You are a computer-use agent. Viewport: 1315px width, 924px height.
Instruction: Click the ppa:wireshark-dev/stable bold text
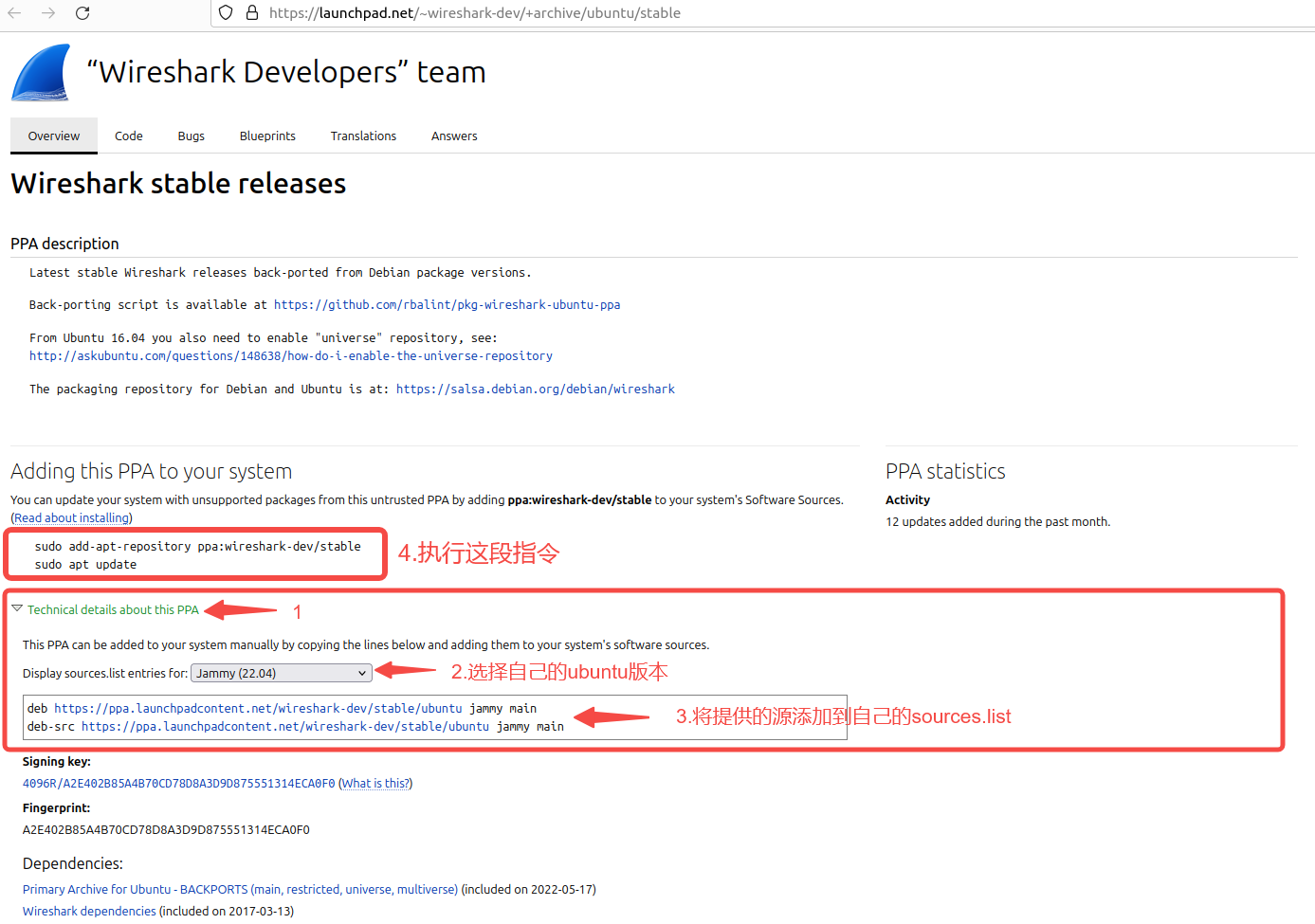[579, 500]
